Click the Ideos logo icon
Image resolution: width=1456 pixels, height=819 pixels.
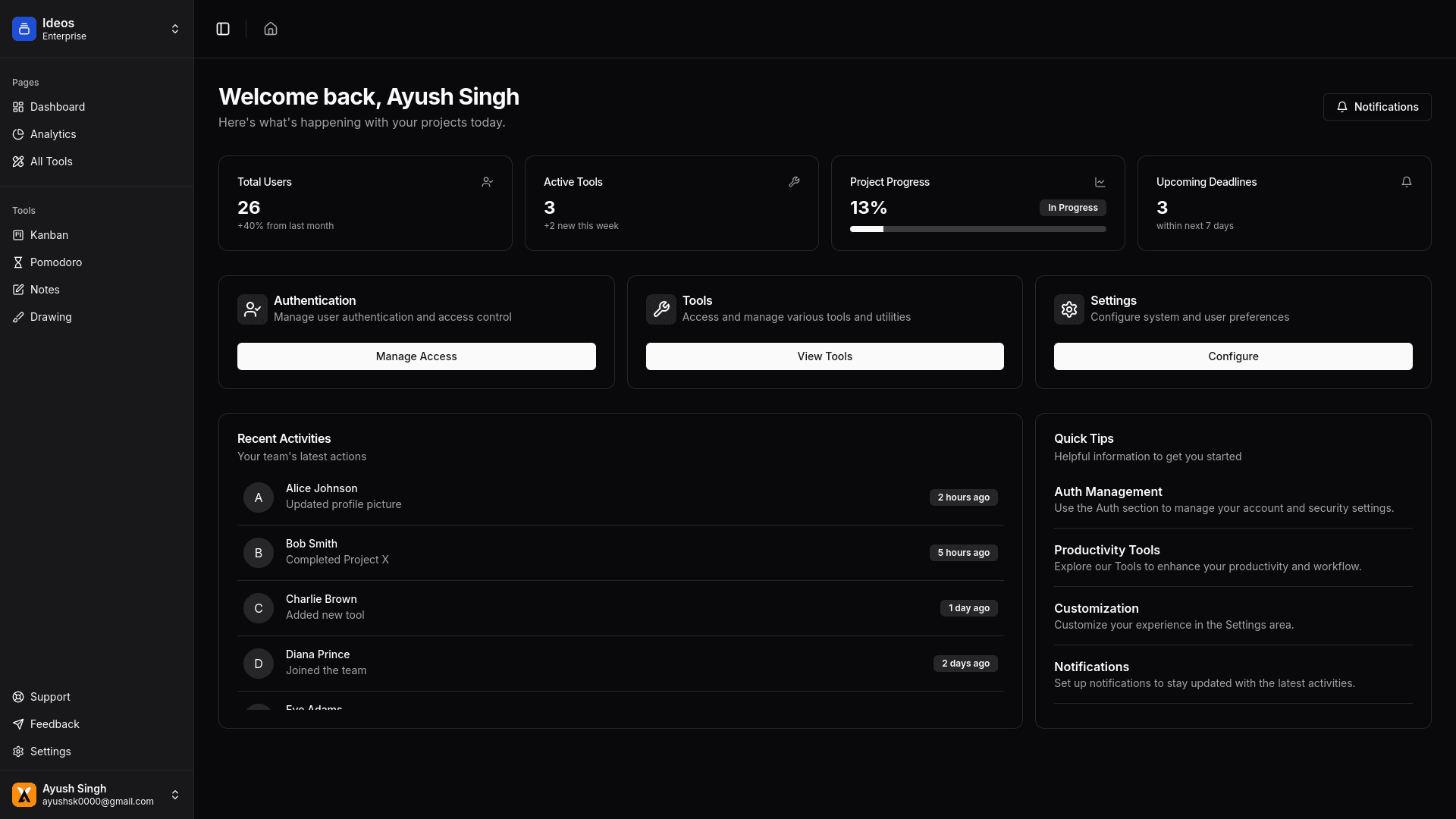click(x=24, y=29)
